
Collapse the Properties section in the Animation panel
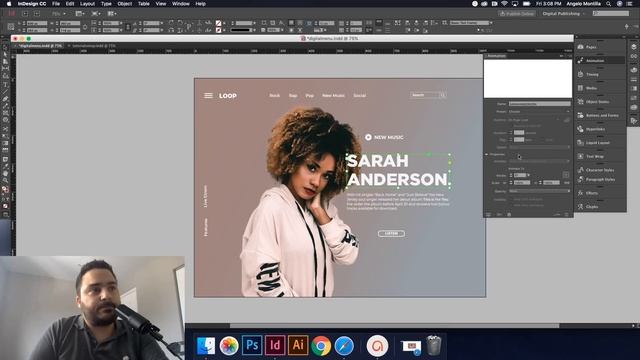coord(487,154)
